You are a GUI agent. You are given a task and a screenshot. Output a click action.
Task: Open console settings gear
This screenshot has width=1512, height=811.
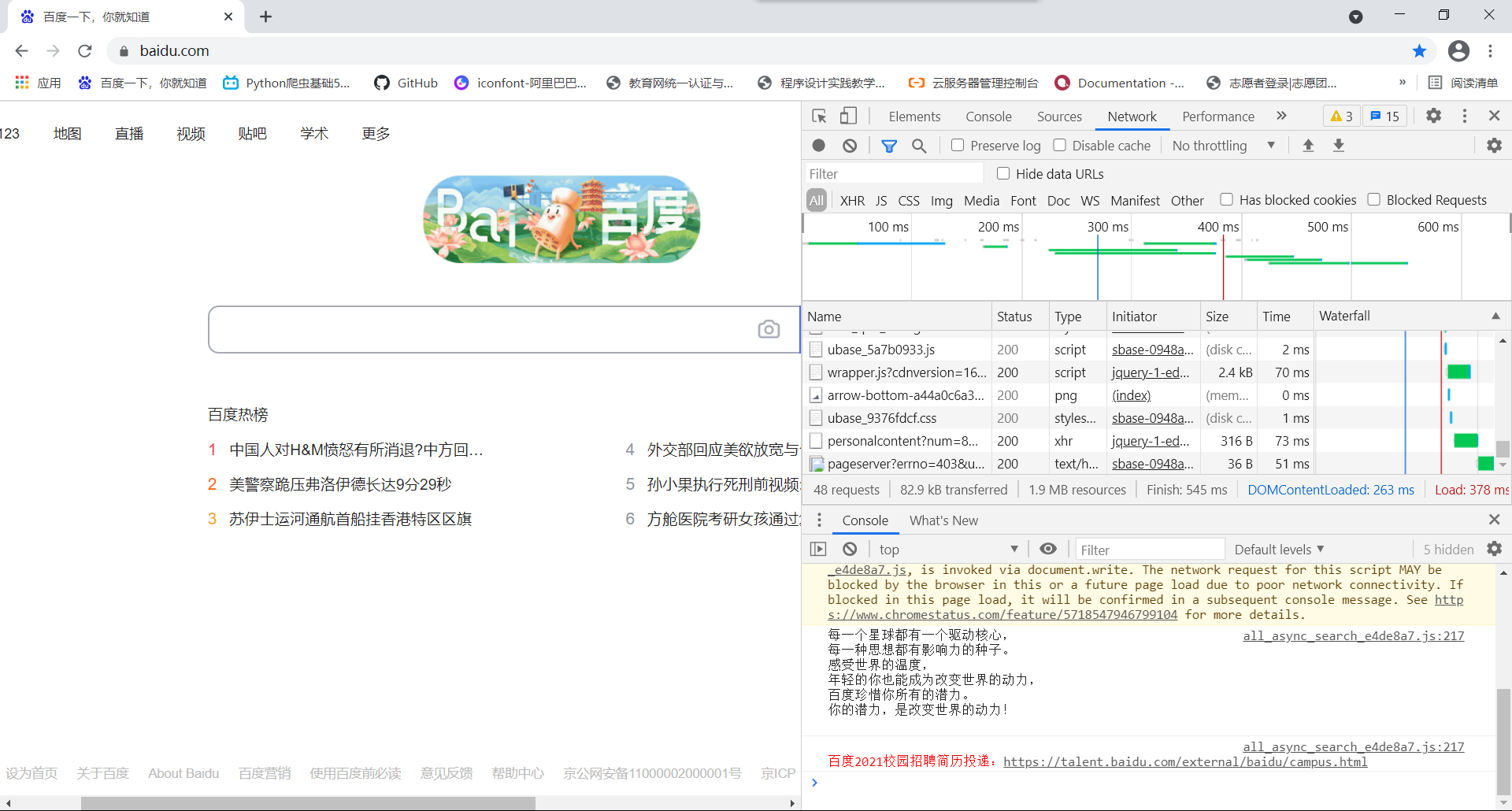pyautogui.click(x=1495, y=549)
